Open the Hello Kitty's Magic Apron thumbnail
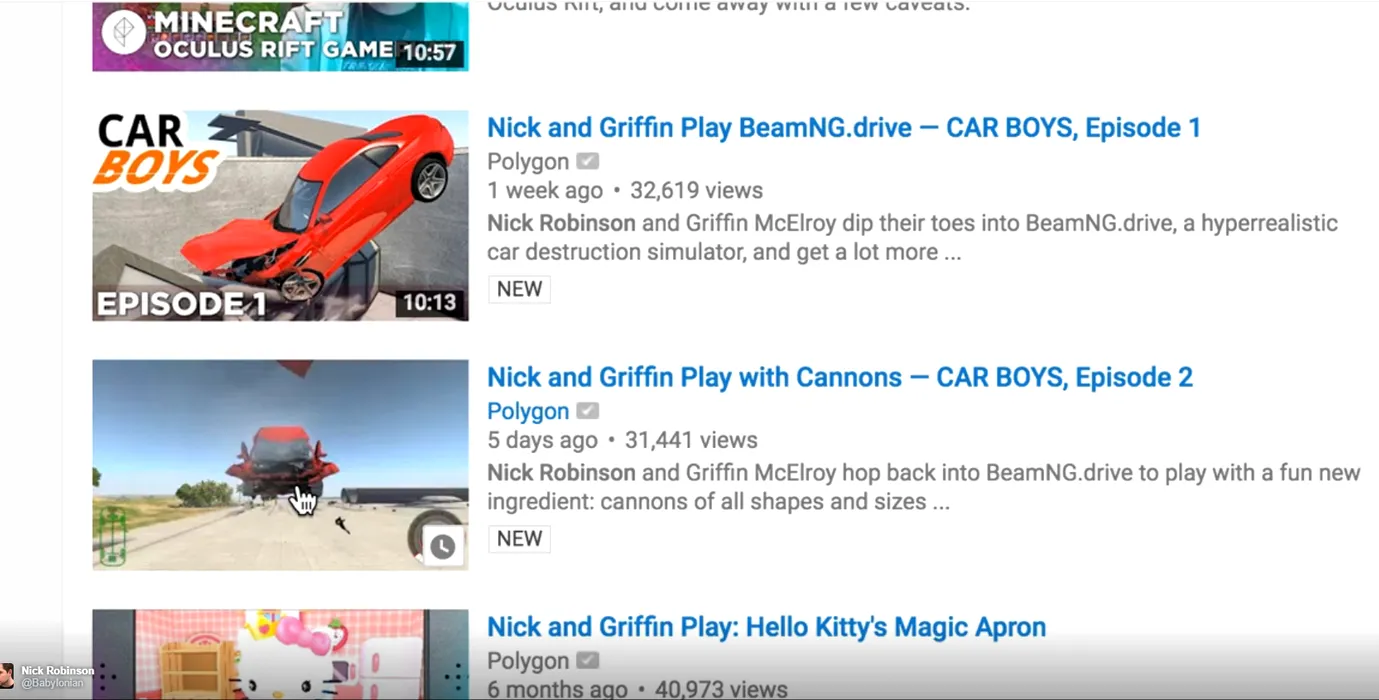Screen dimensions: 1379x700 point(280,655)
